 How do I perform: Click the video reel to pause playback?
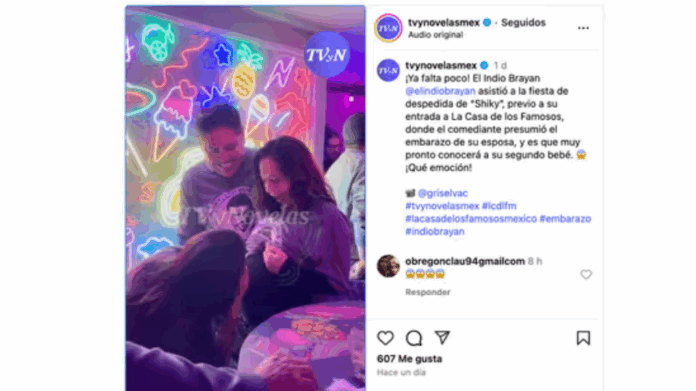click(245, 198)
